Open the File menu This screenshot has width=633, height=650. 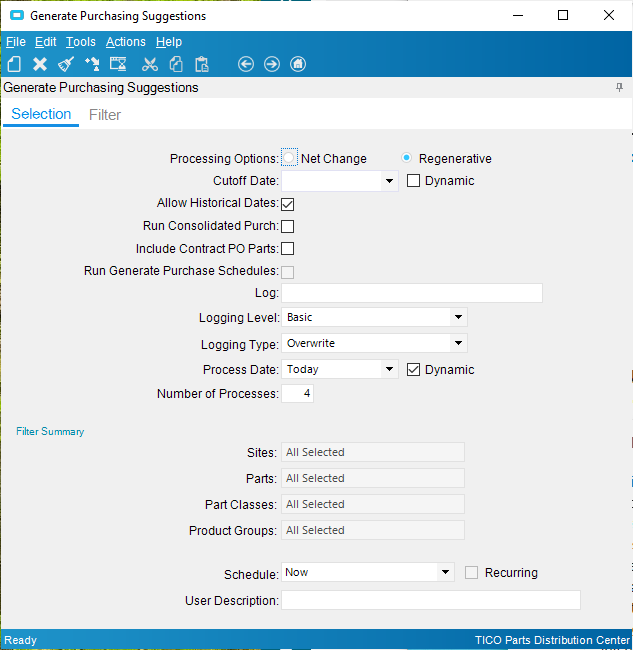(x=16, y=42)
